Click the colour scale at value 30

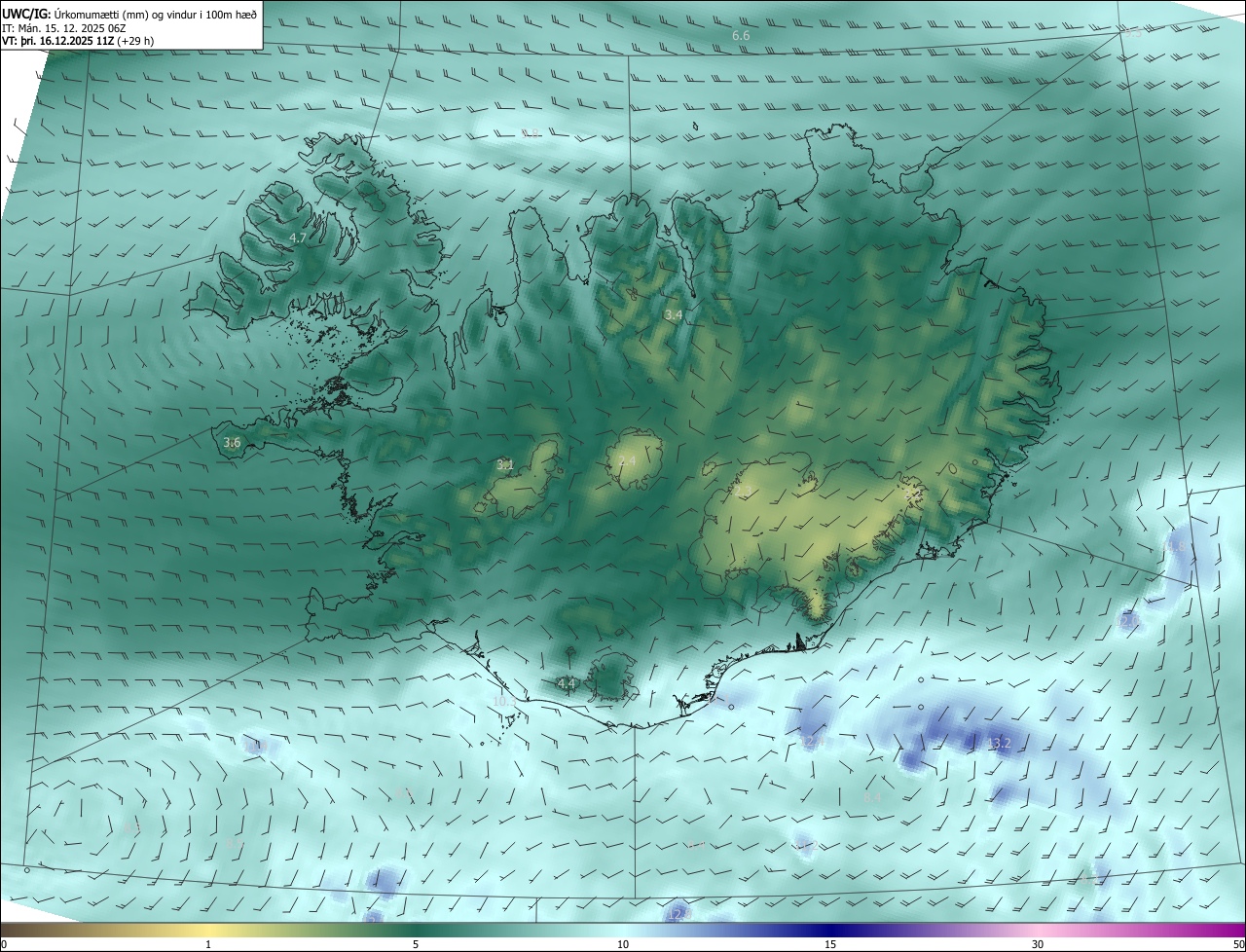[1038, 944]
